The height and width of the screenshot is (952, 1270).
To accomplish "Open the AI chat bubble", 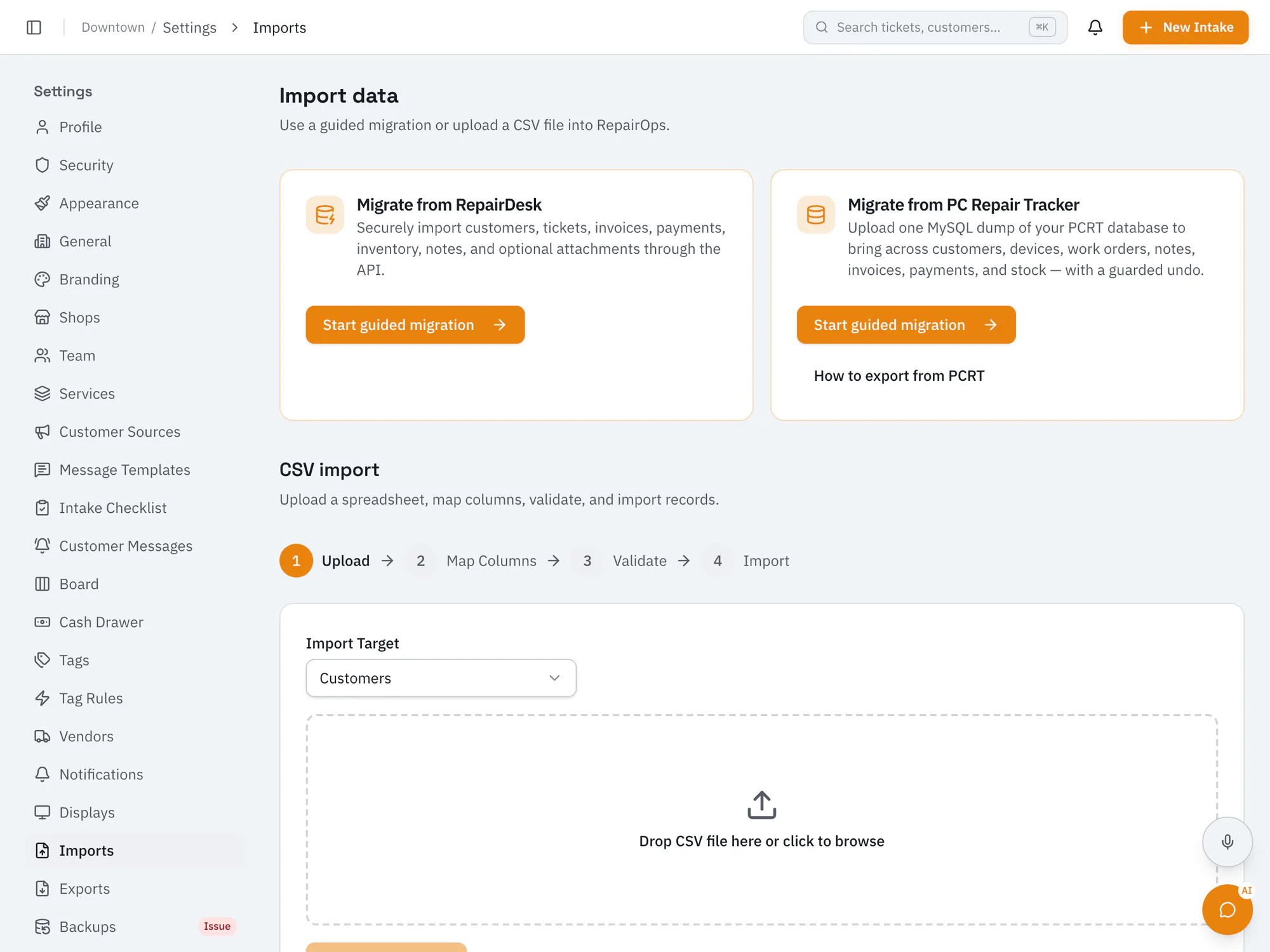I will pos(1227,909).
